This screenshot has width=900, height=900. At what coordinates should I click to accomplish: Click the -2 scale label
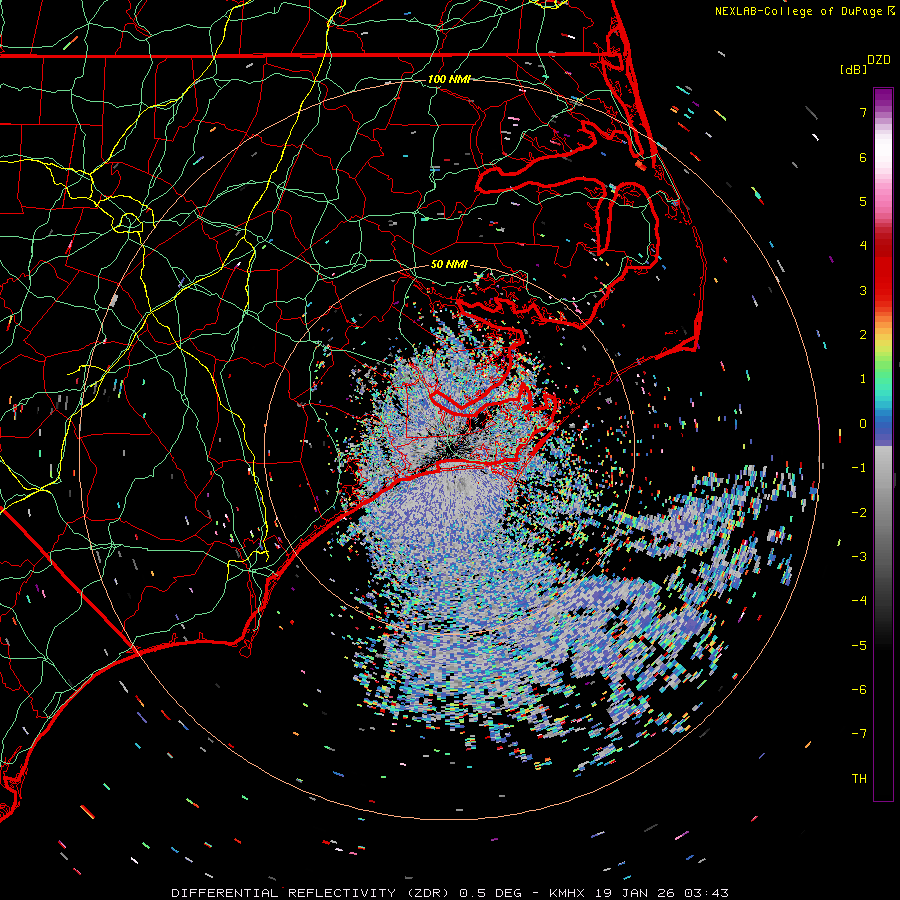(x=859, y=512)
